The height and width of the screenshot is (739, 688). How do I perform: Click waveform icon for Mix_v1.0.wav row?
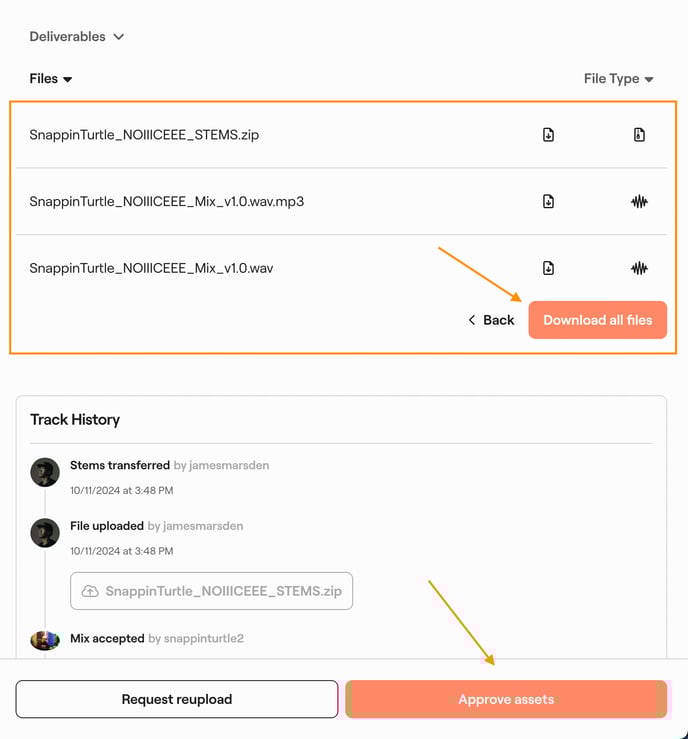pyautogui.click(x=639, y=268)
